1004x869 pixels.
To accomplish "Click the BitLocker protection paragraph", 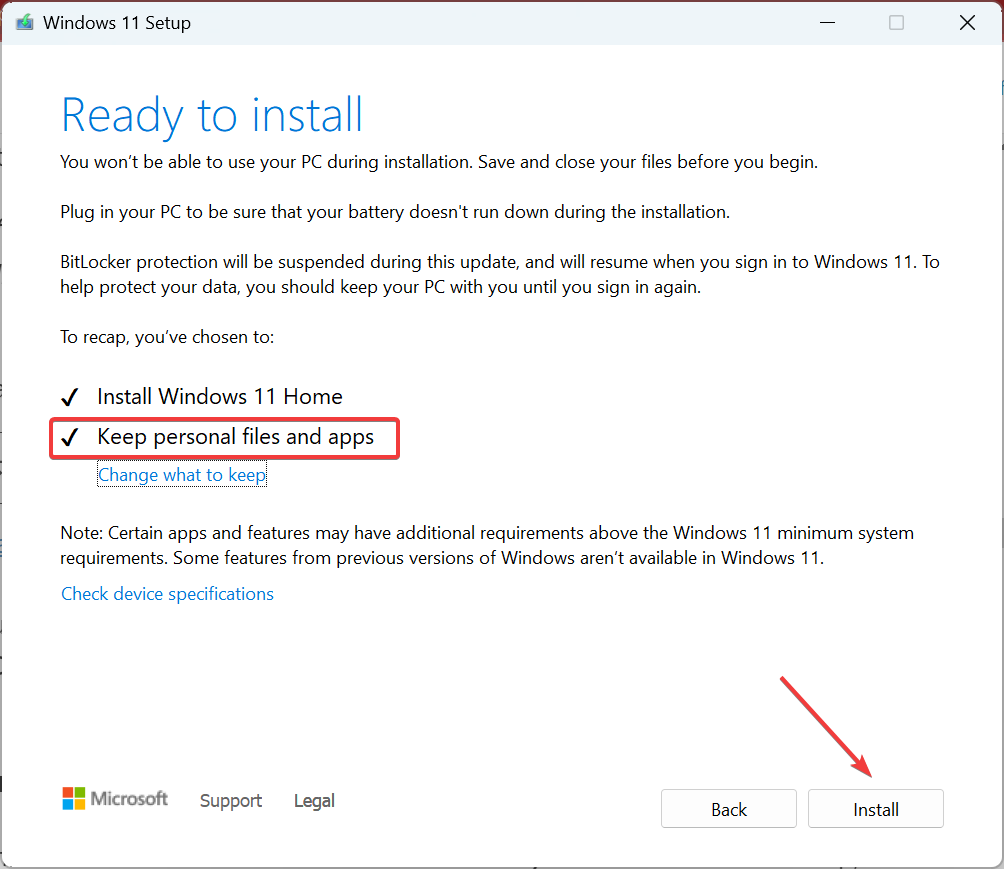I will [x=500, y=274].
